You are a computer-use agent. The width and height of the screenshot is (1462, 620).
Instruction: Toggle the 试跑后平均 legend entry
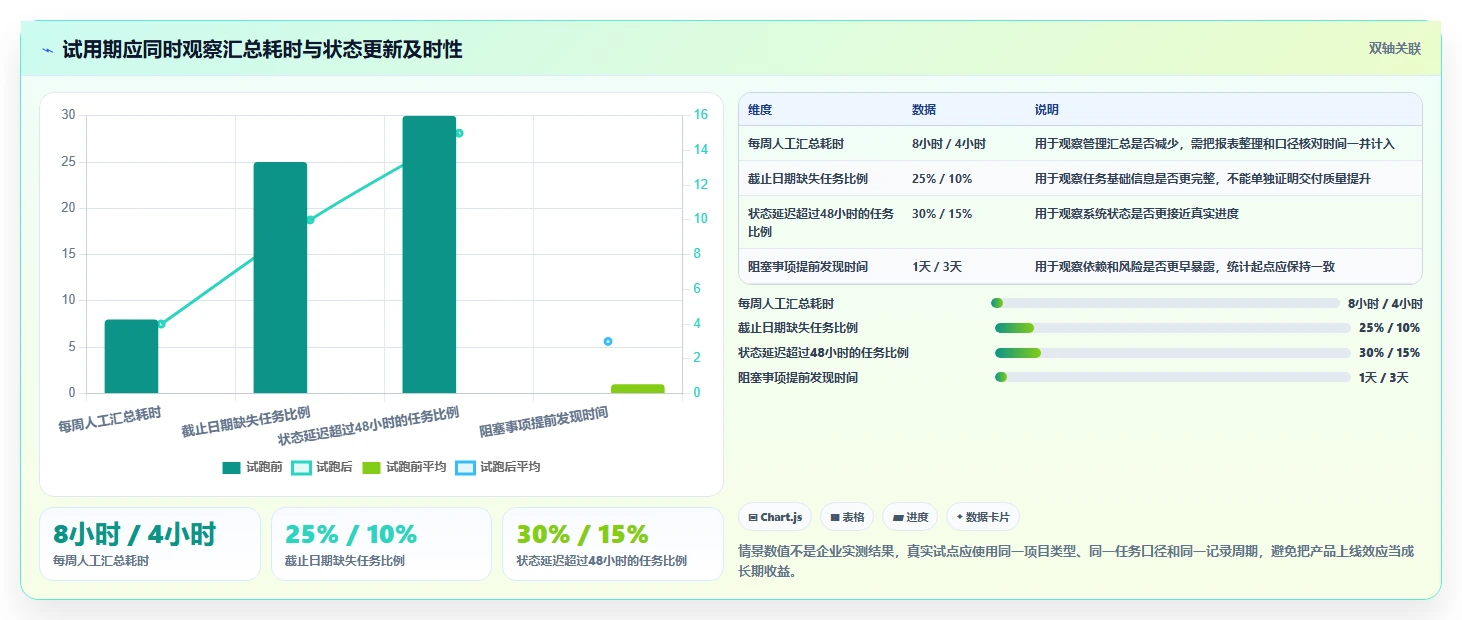(498, 467)
